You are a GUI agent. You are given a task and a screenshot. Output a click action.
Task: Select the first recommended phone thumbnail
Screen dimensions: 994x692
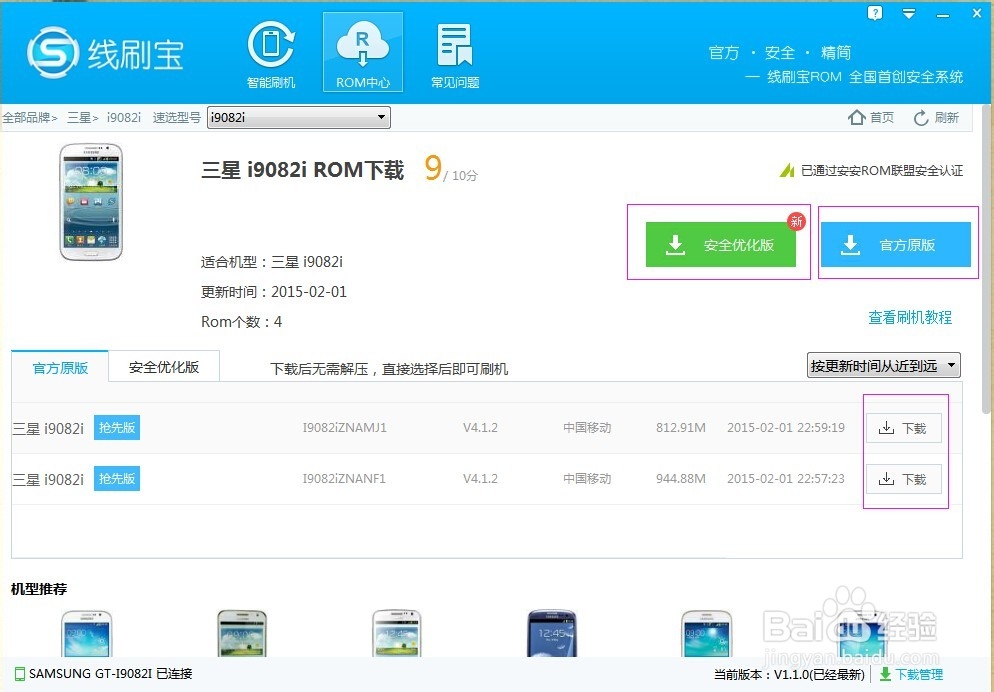[x=87, y=633]
